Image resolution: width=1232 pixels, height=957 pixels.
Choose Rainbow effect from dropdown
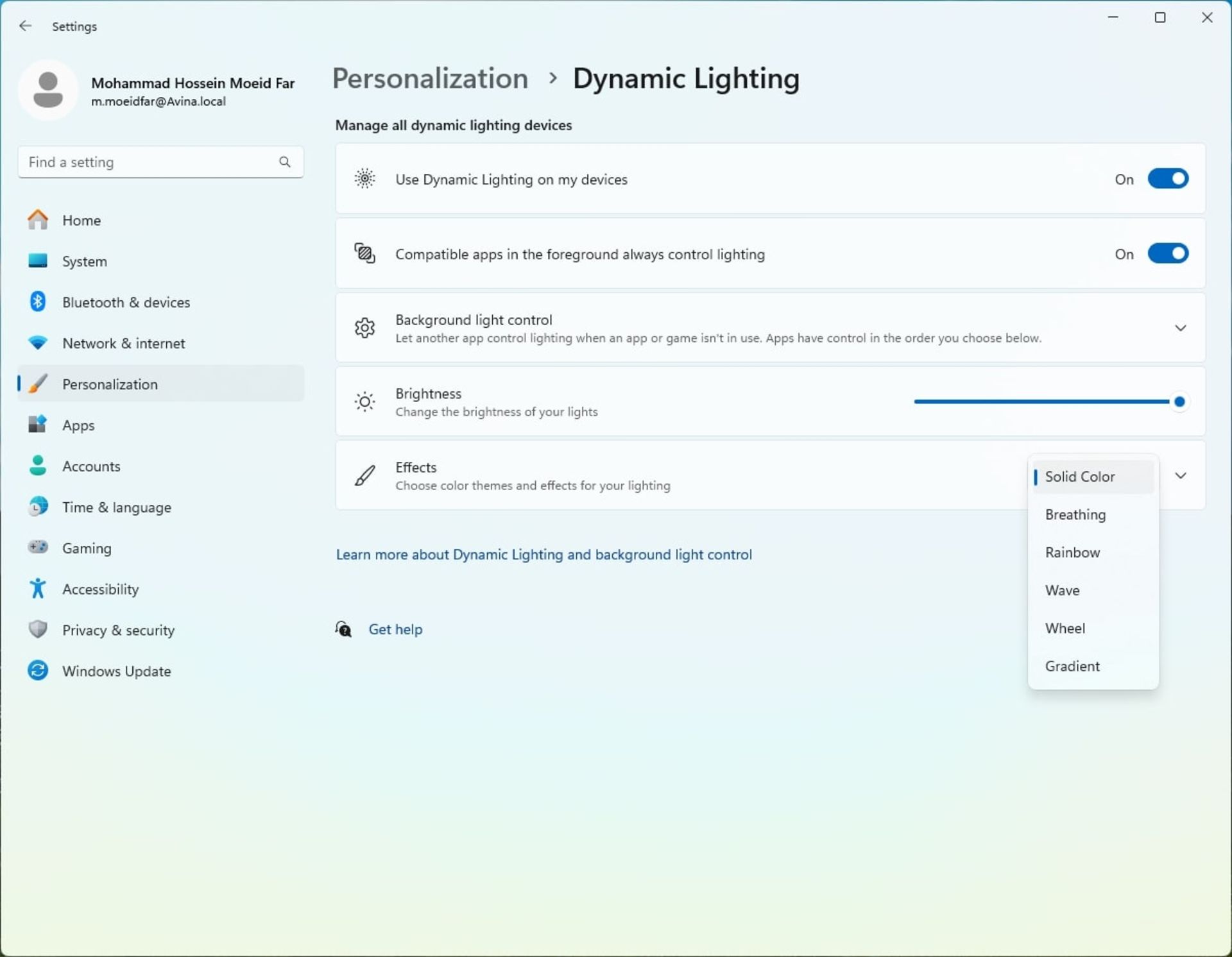1093,552
